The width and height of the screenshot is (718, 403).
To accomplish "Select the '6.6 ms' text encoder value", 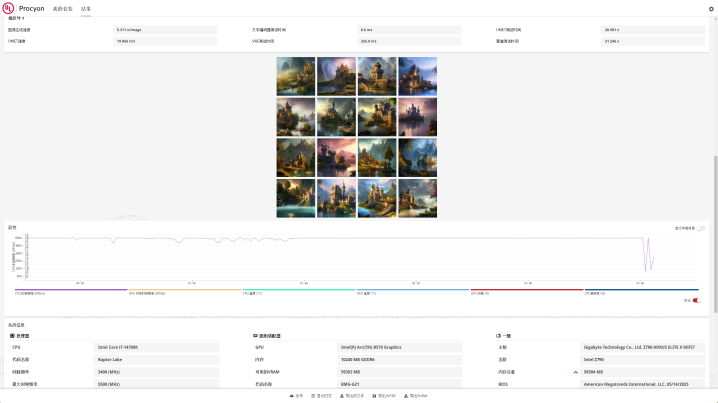I will click(409, 30).
